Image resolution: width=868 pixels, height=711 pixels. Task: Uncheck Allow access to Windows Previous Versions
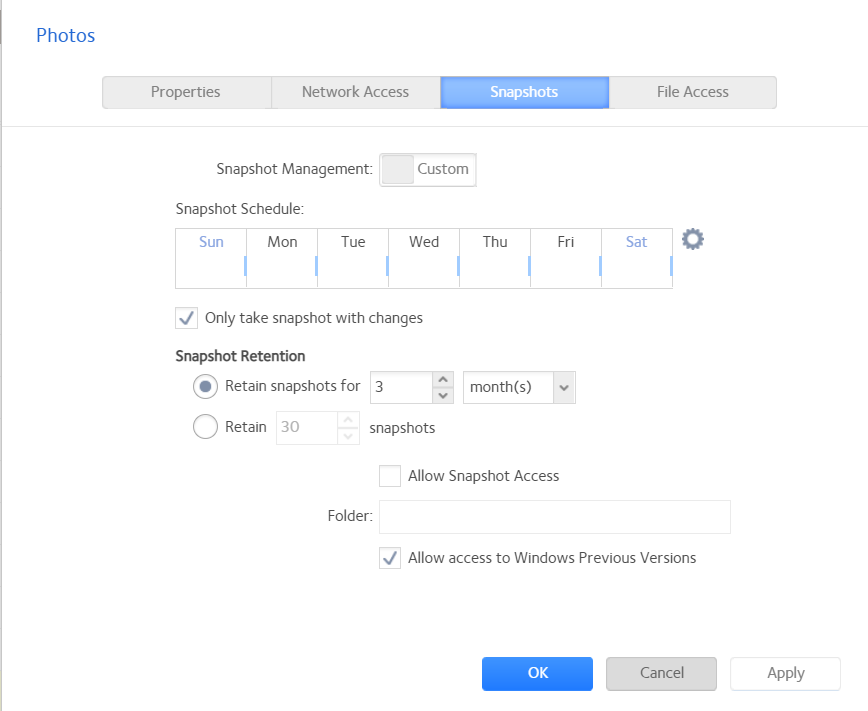[390, 558]
